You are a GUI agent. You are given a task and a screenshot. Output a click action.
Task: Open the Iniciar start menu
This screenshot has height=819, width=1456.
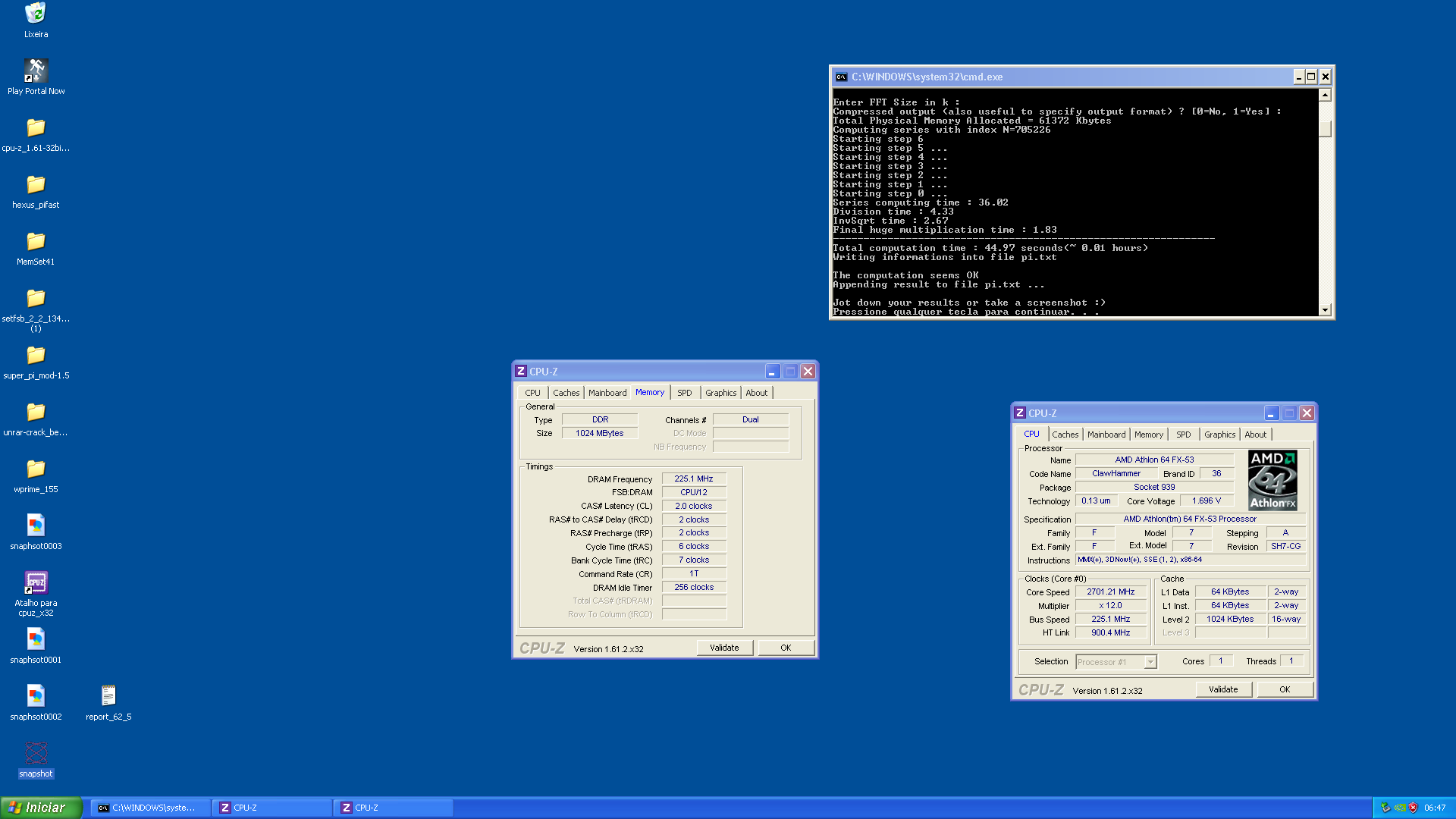click(x=41, y=808)
